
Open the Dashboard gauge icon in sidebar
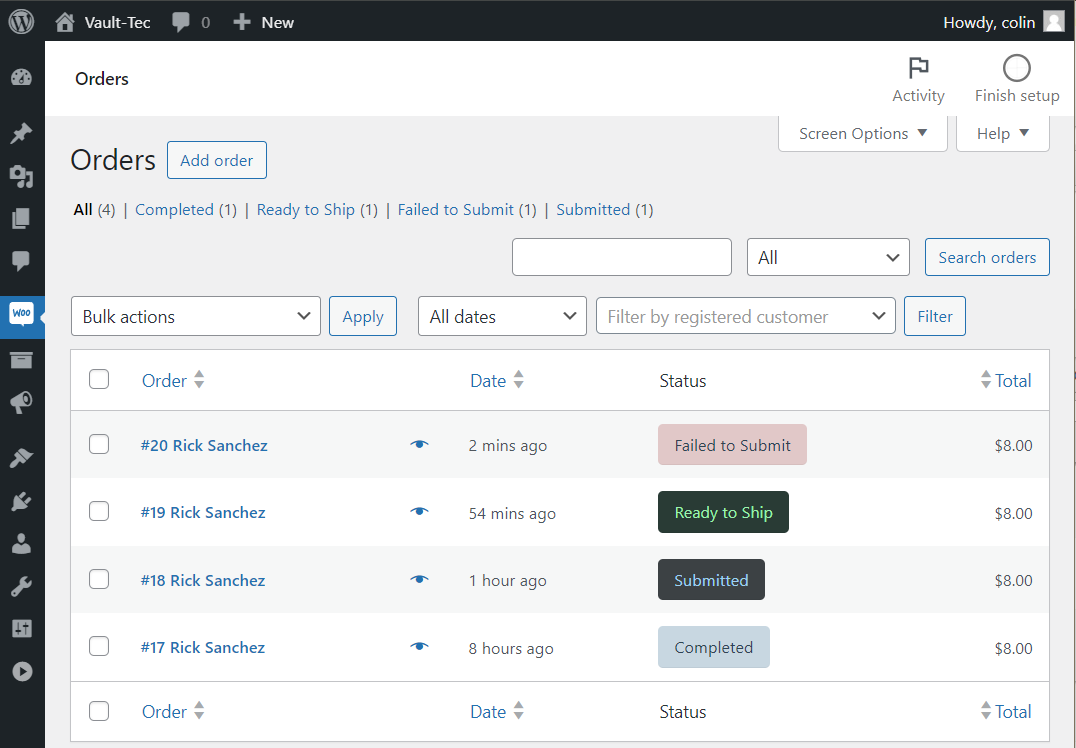point(21,78)
